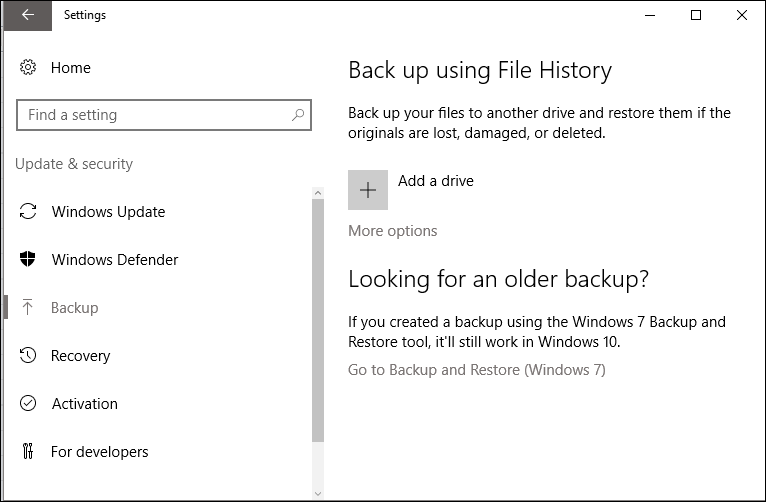Viewport: 766px width, 502px height.
Task: Go to Backup and Restore (Windows 7)
Action: click(x=477, y=370)
